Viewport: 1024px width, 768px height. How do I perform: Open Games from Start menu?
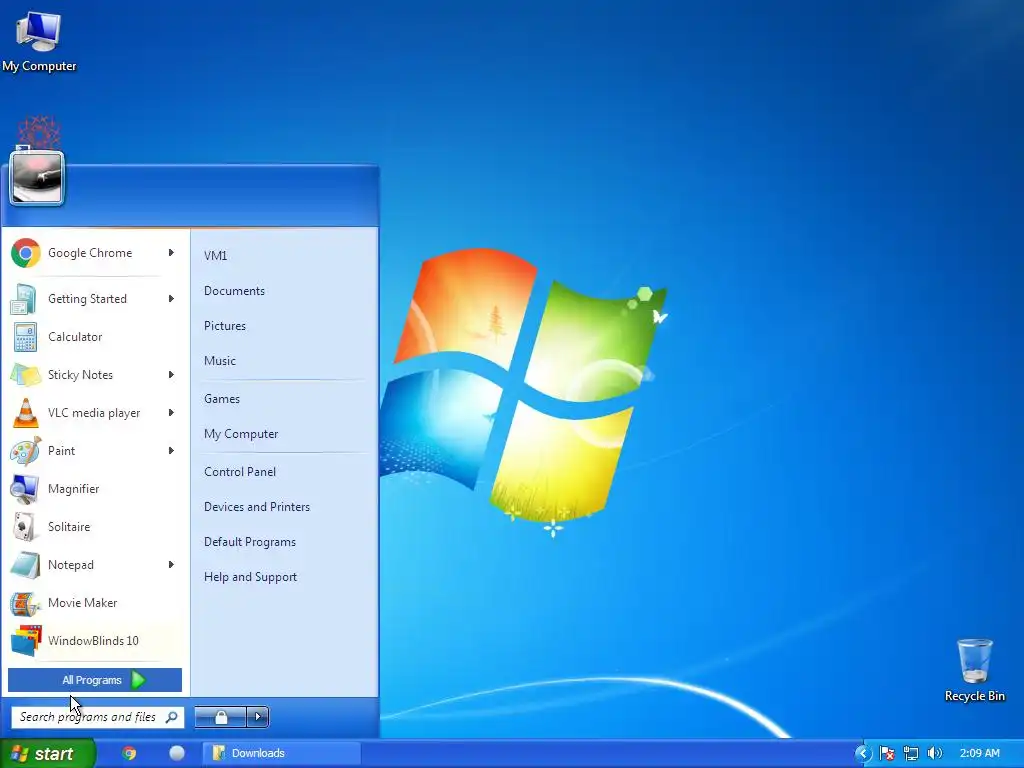pos(221,398)
